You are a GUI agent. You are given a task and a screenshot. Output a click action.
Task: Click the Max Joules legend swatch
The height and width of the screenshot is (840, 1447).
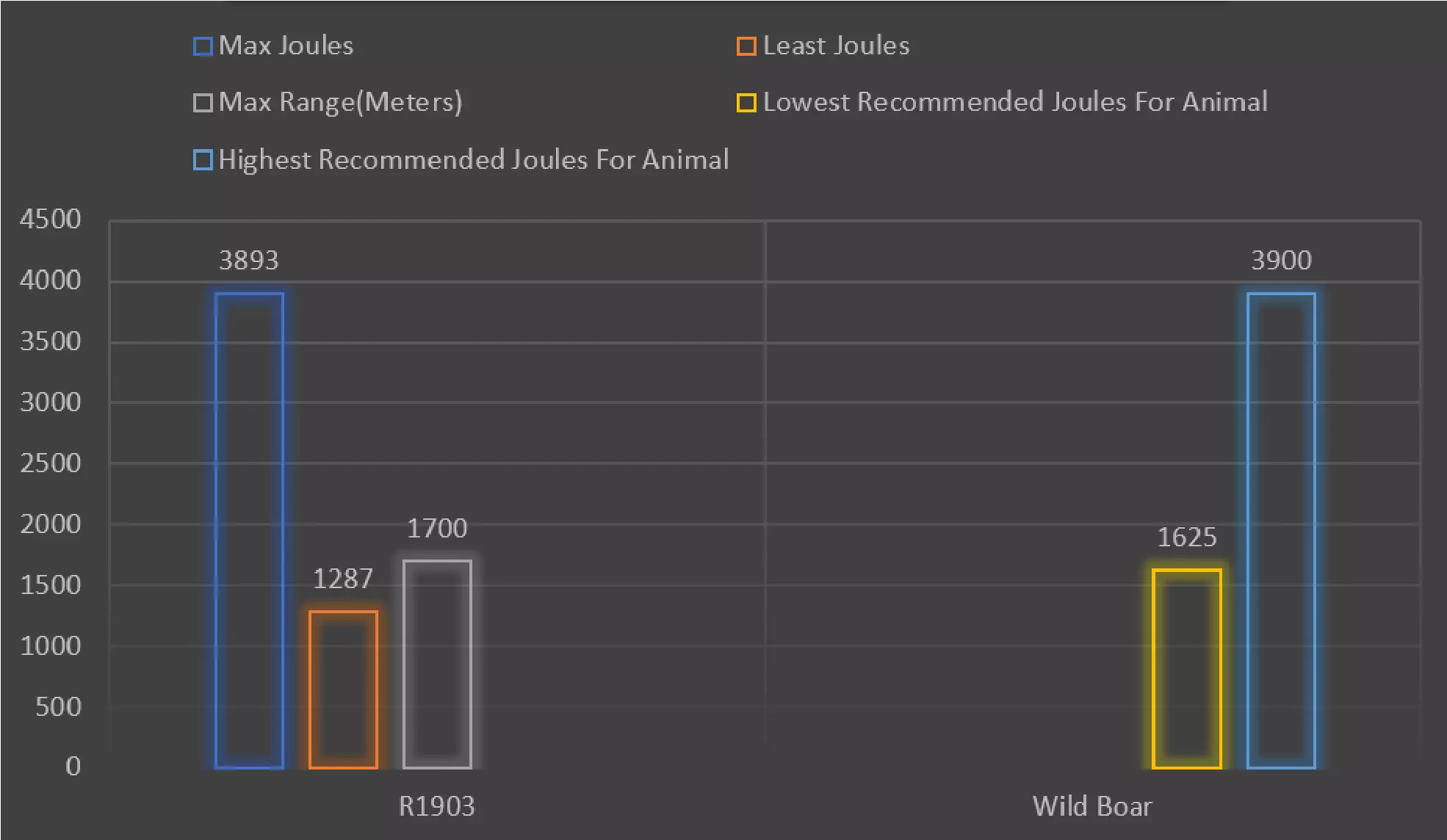203,46
